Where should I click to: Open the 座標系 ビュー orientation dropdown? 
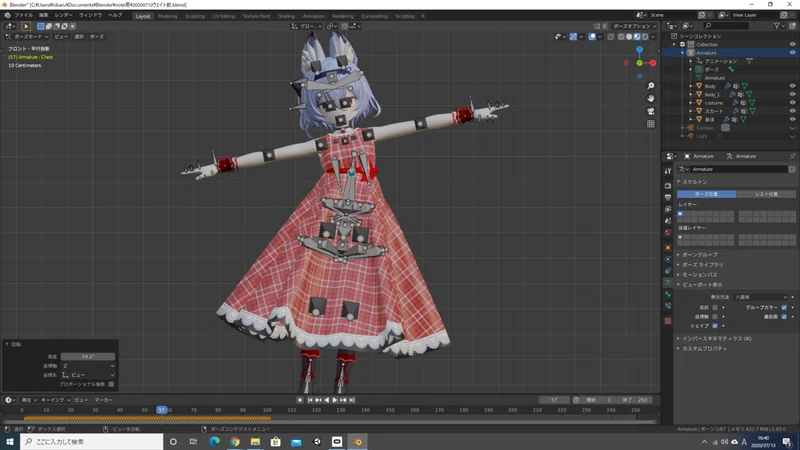88,375
